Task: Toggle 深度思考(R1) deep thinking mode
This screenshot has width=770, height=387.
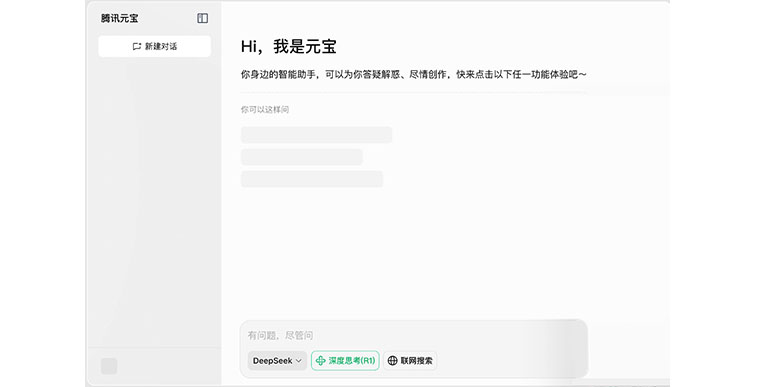Action: (x=345, y=360)
